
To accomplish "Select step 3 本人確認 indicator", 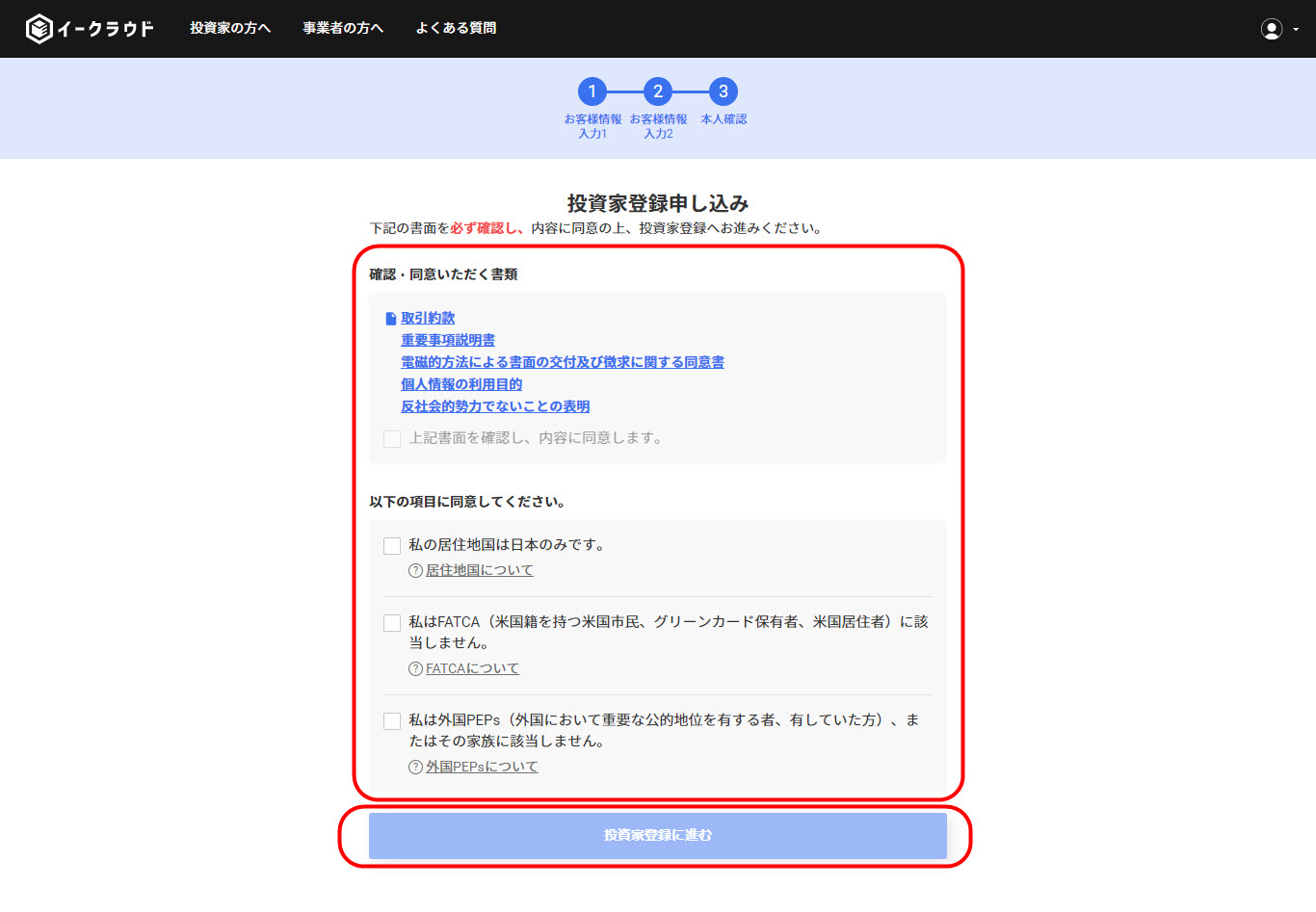I will click(723, 92).
